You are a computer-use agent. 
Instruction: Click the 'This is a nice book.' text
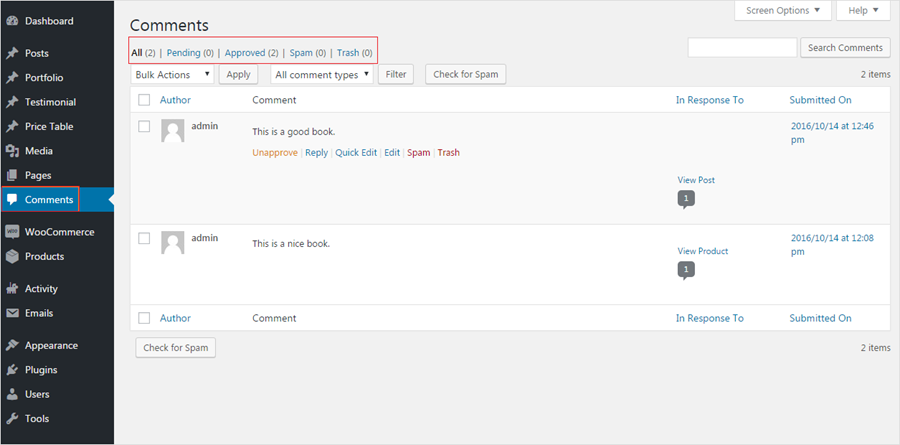tap(291, 243)
